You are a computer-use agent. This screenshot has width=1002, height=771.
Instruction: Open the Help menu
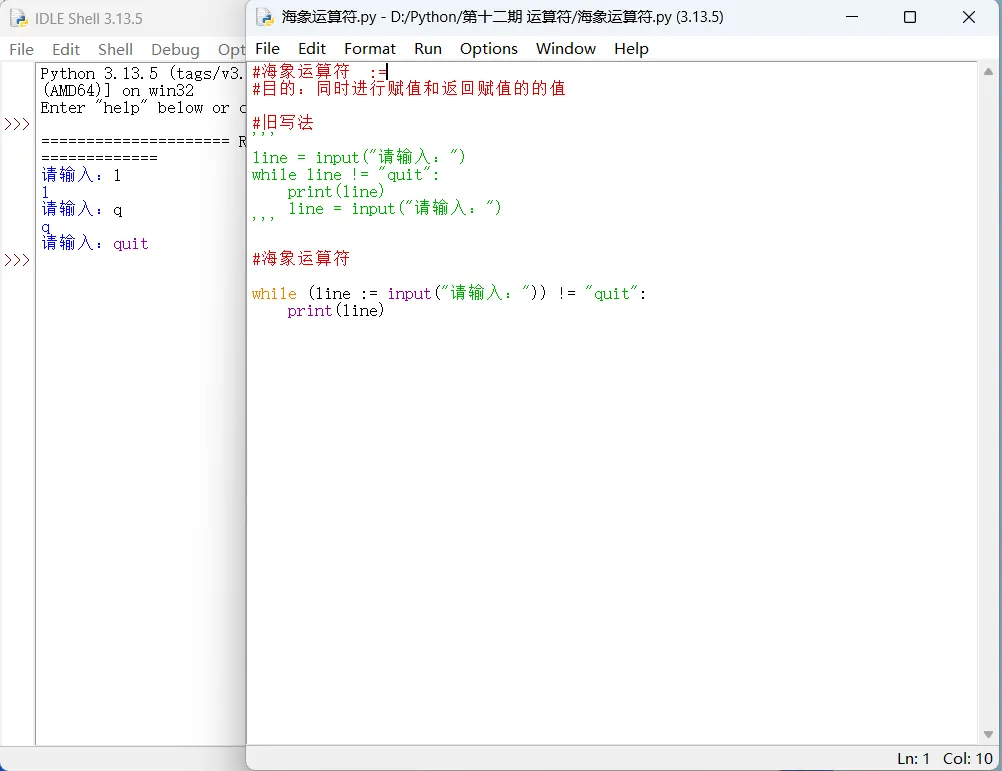click(x=631, y=49)
